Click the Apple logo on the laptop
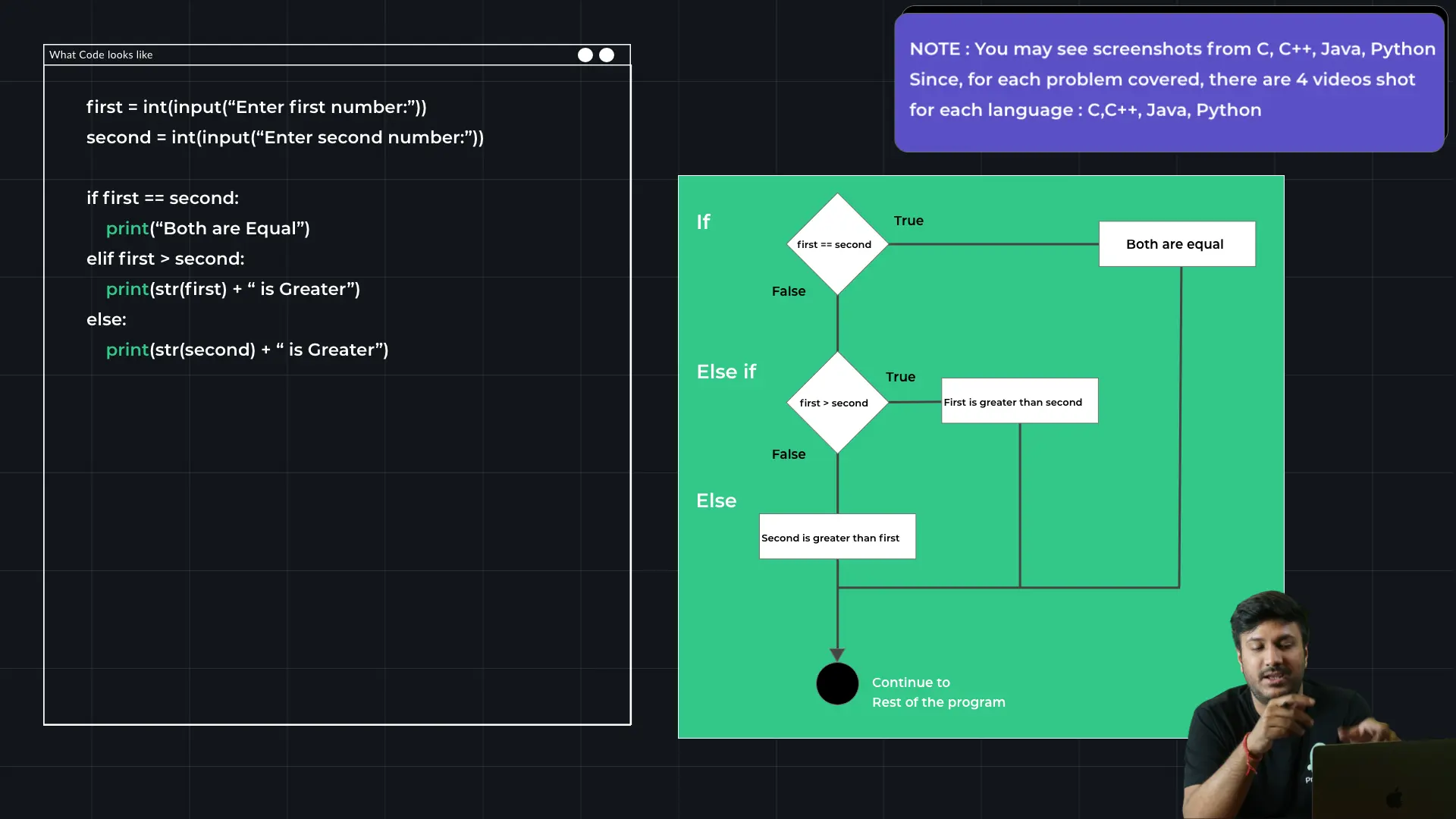The width and height of the screenshot is (1456, 819). pyautogui.click(x=1394, y=798)
